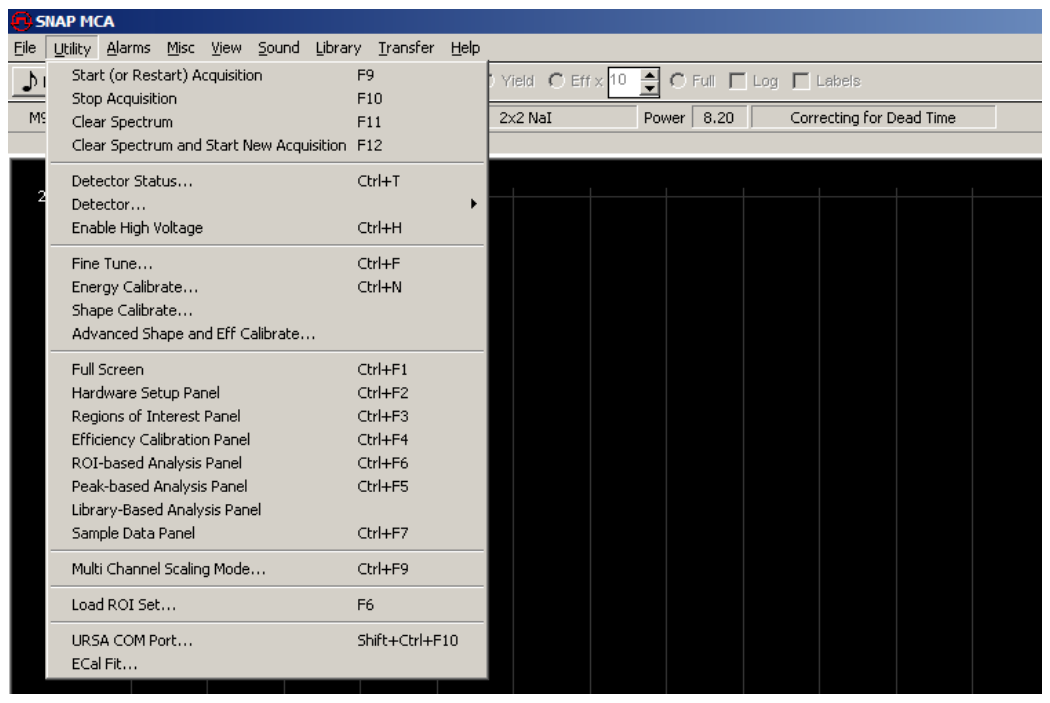Open the View menu
Screen dimensions: 1050x703
point(226,48)
